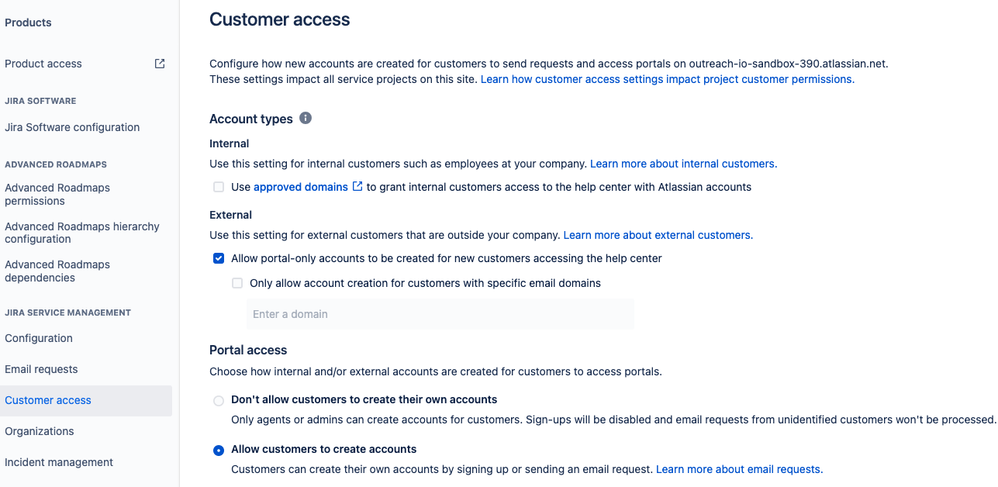Image resolution: width=998 pixels, height=487 pixels.
Task: Select the Allow customers to create accounts radio
Action: click(x=219, y=450)
